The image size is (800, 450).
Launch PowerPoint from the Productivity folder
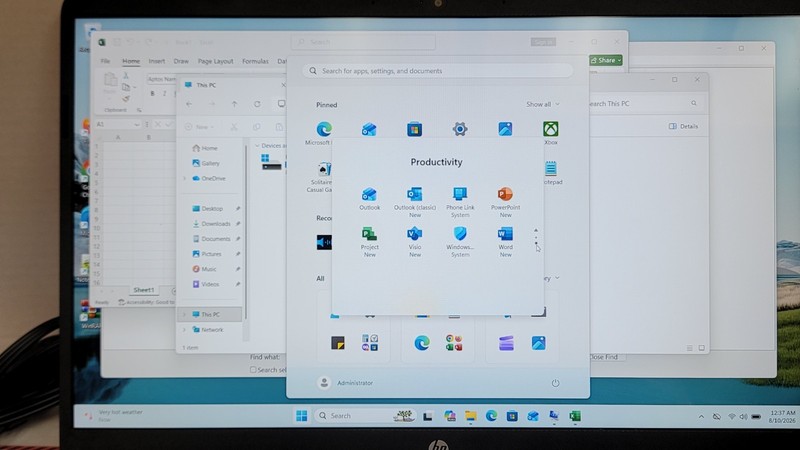505,202
